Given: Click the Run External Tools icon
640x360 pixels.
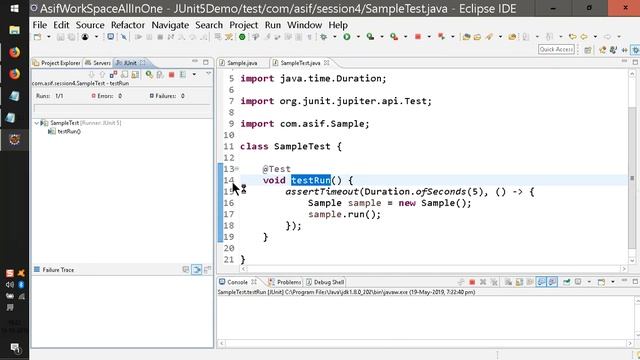Looking at the screenshot, I should [x=394, y=37].
